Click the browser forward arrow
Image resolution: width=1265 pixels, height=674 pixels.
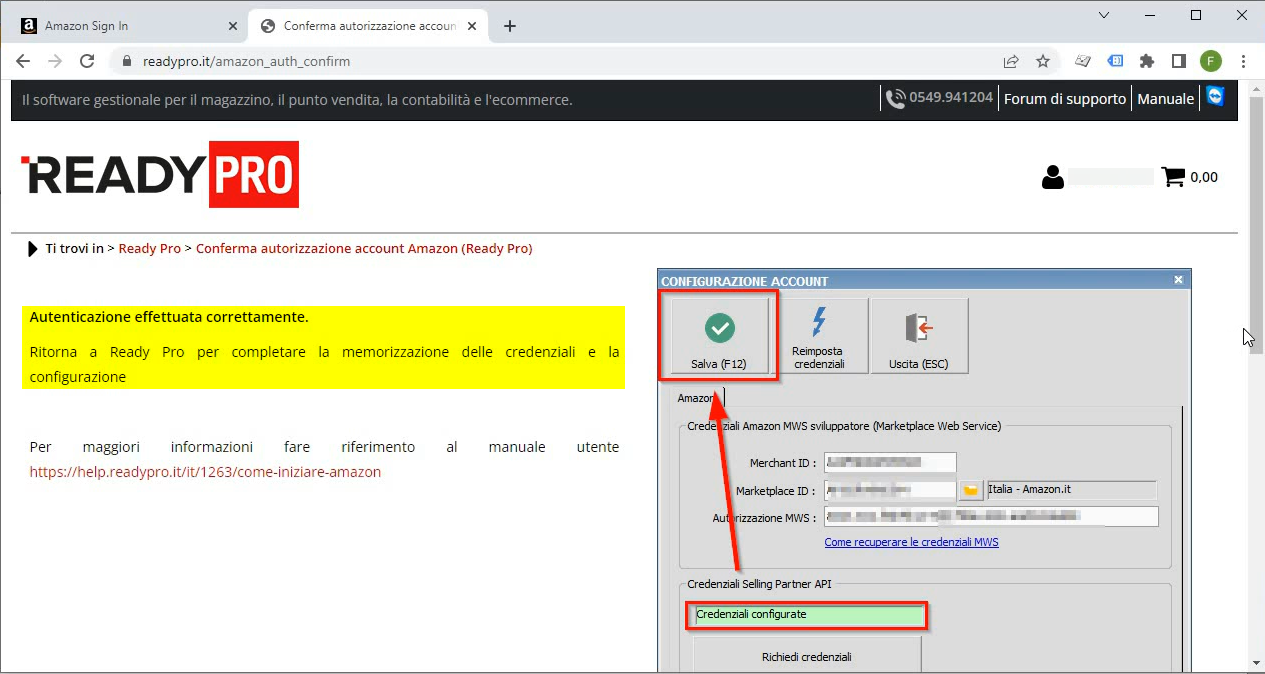pos(55,61)
